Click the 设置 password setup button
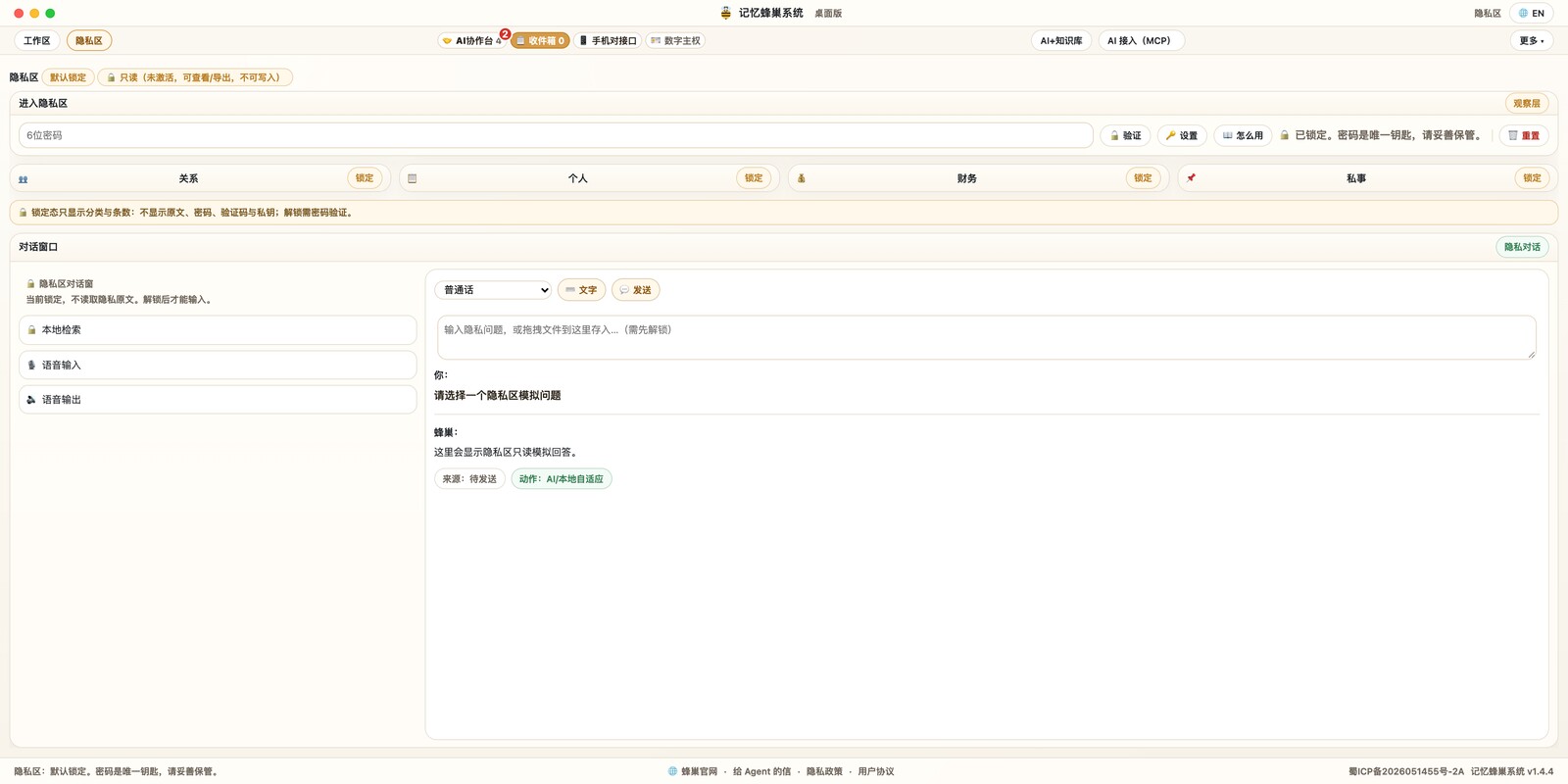Viewport: 1568px width, 784px height. [1182, 135]
